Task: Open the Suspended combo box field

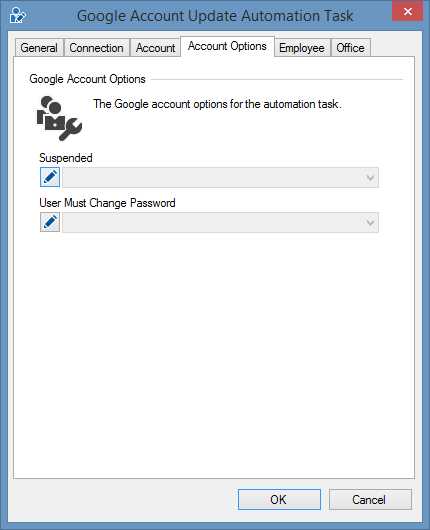Action: (x=220, y=177)
